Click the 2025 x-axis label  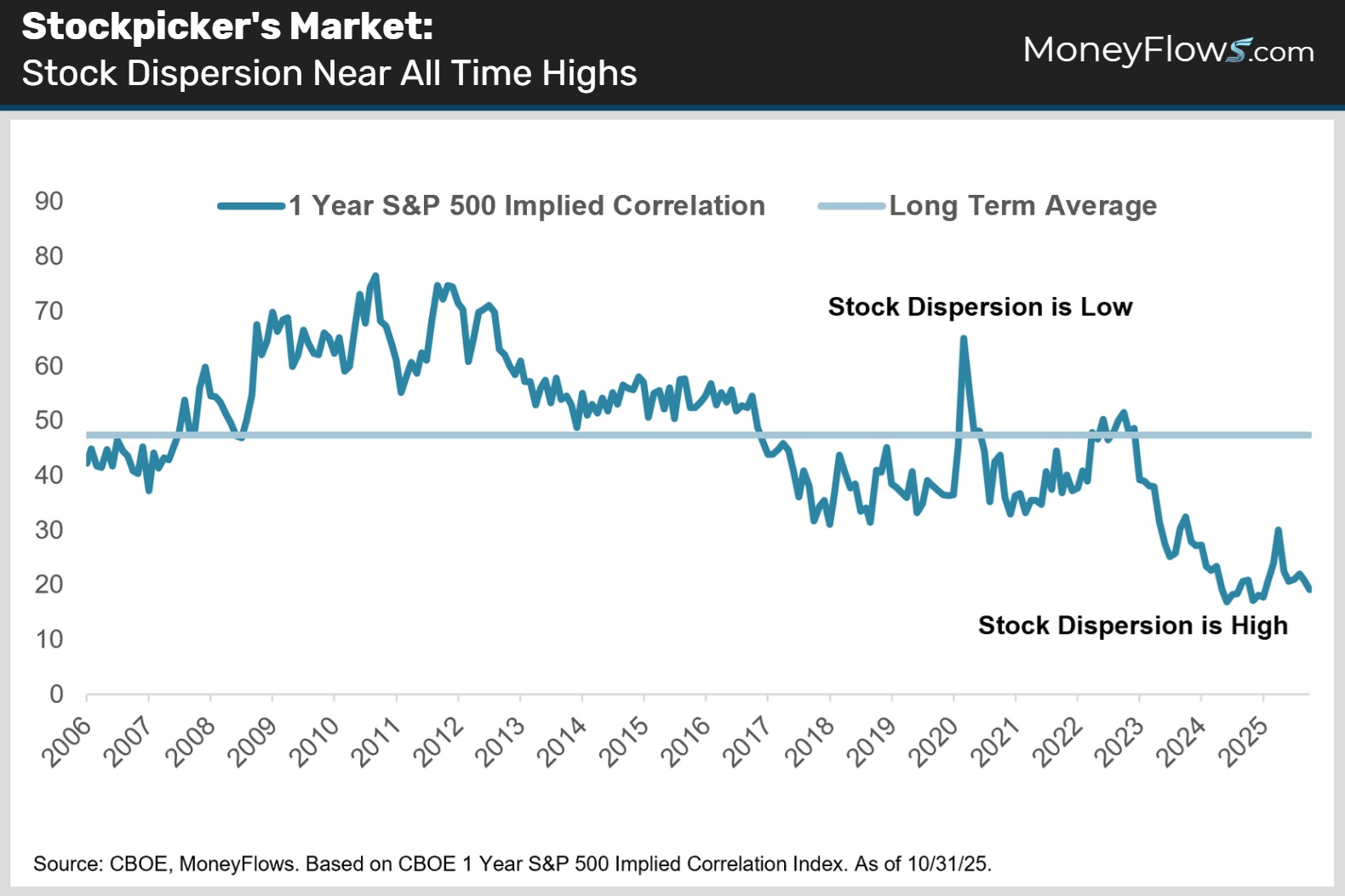1243,742
